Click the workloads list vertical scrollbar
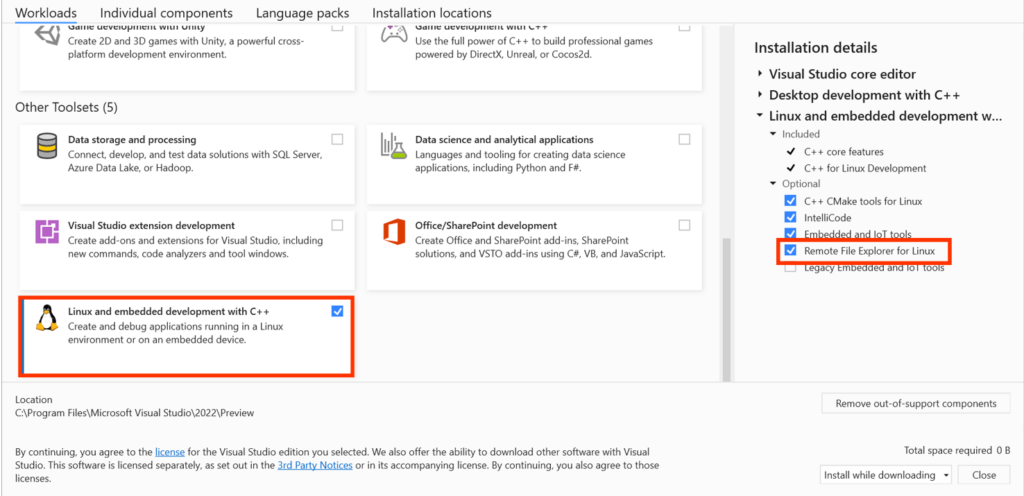The width and height of the screenshot is (1024, 496). point(726,300)
